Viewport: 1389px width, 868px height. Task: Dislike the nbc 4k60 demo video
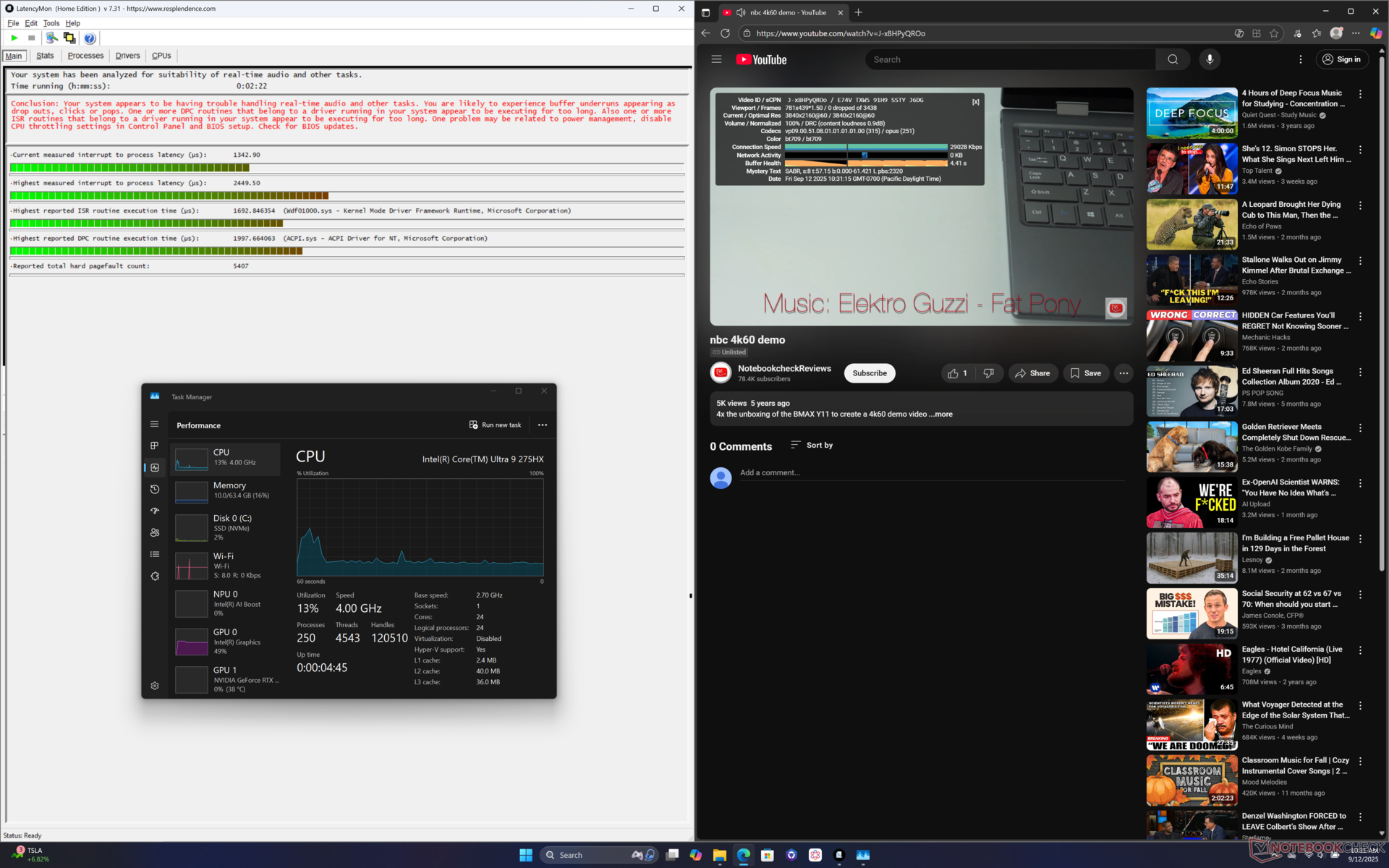click(x=988, y=373)
